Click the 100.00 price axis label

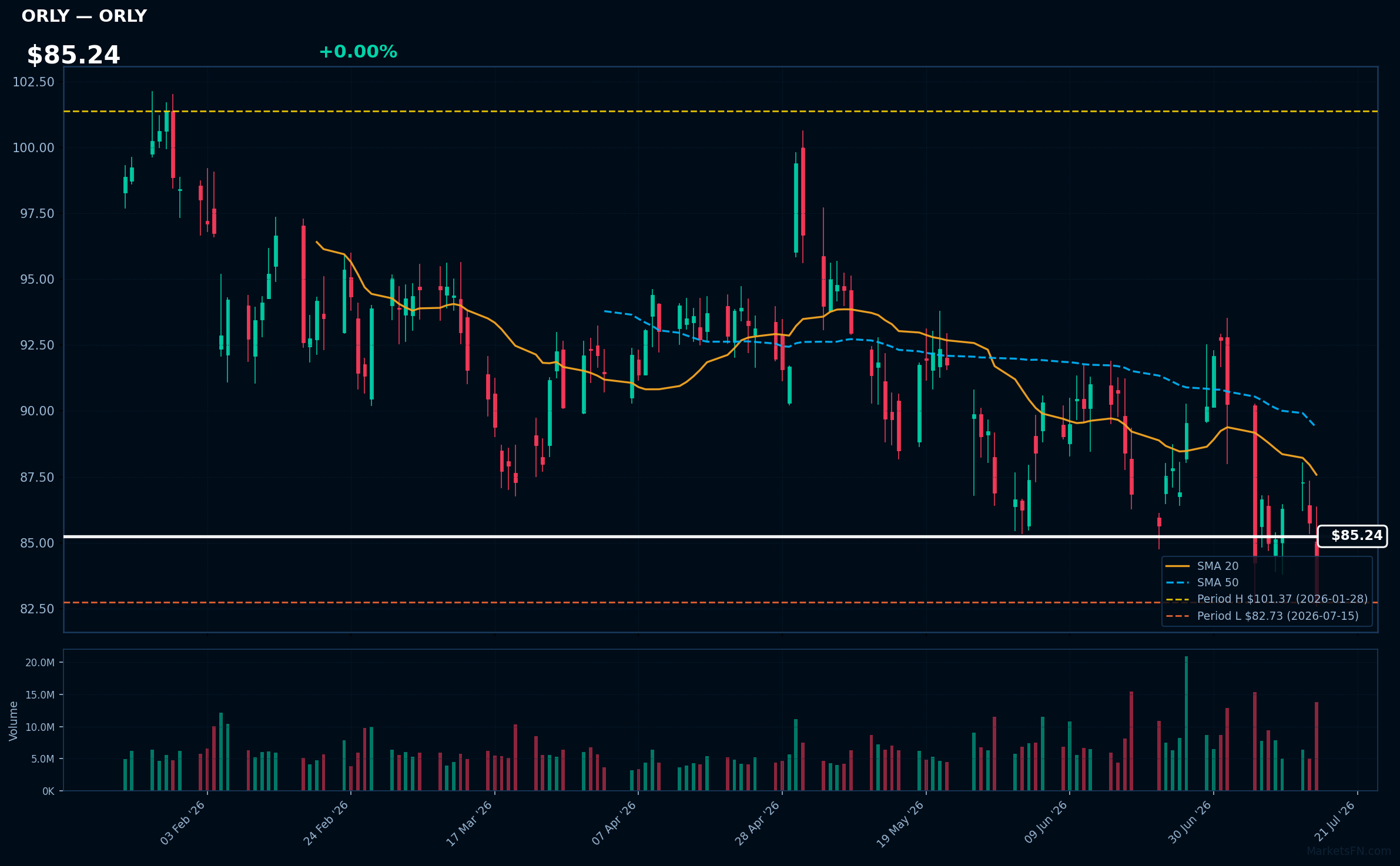(34, 147)
